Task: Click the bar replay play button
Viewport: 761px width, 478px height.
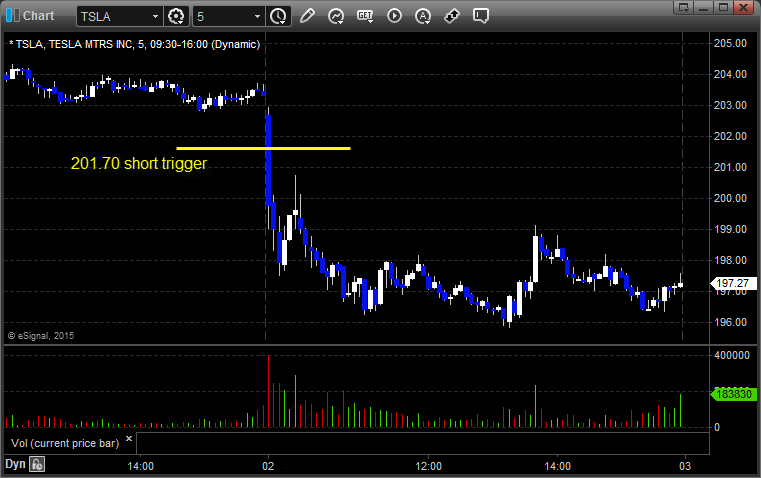Action: (x=394, y=16)
